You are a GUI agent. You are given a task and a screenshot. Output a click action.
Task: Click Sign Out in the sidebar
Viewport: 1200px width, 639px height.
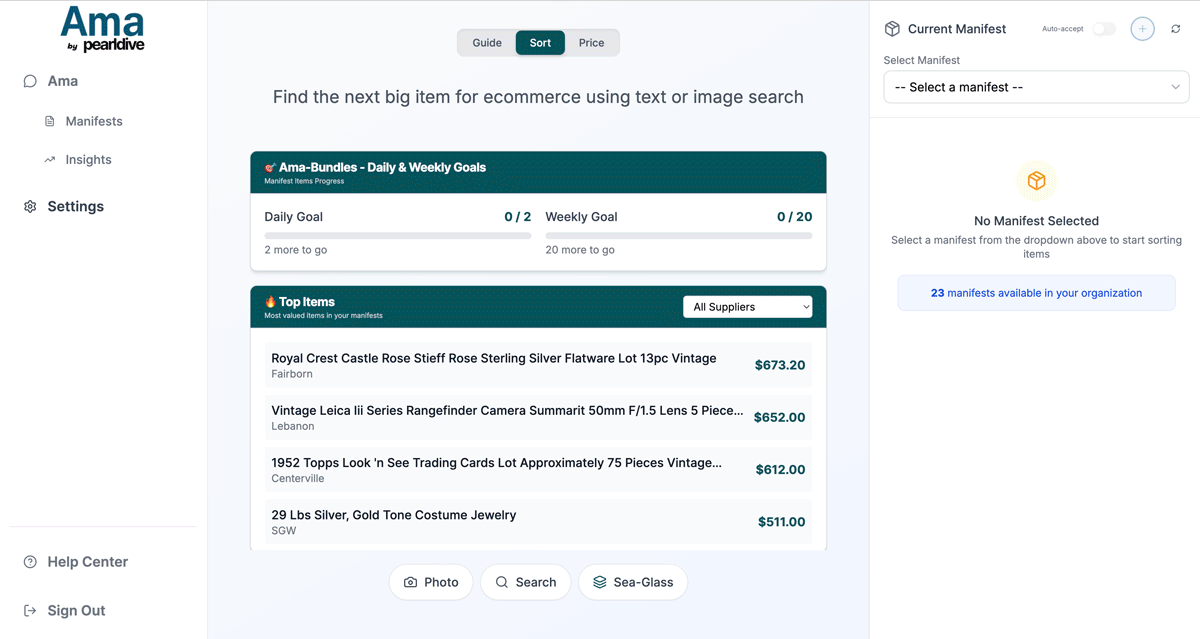pyautogui.click(x=76, y=610)
